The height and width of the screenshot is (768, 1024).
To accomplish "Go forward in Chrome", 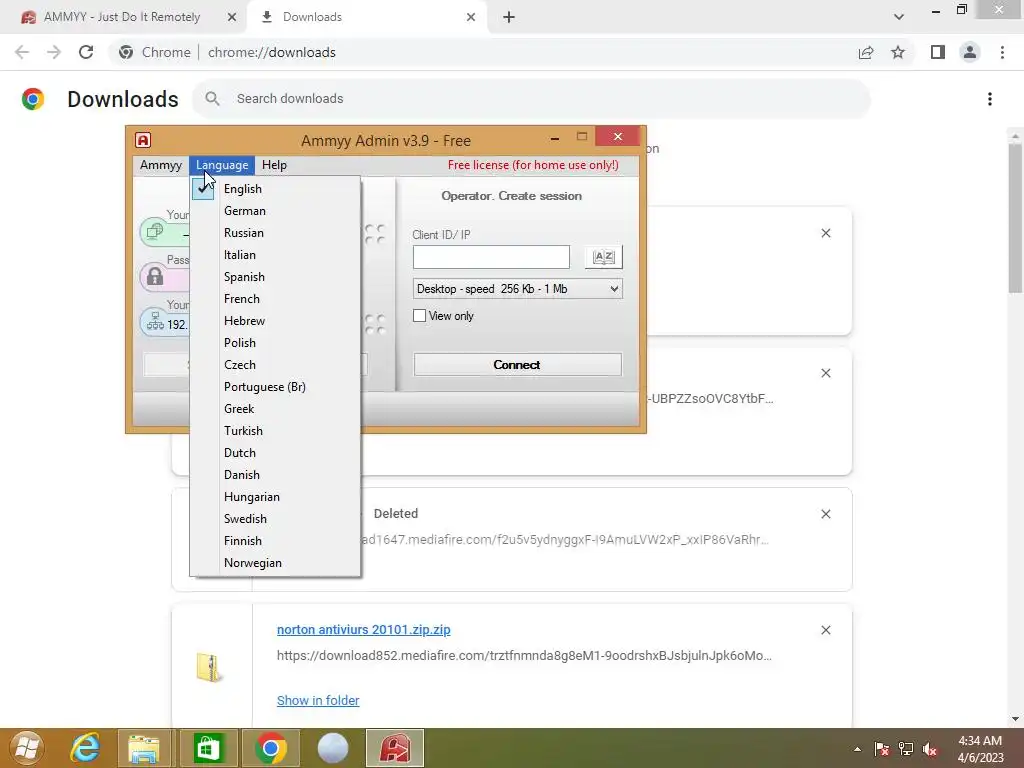I will [x=54, y=52].
